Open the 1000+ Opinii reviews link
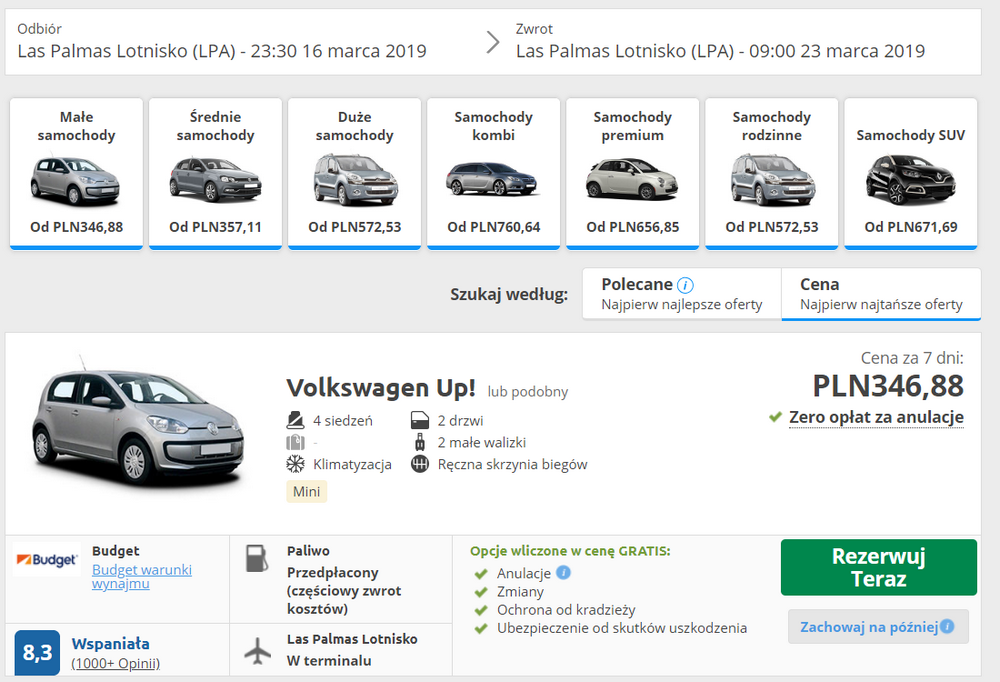 [115, 663]
